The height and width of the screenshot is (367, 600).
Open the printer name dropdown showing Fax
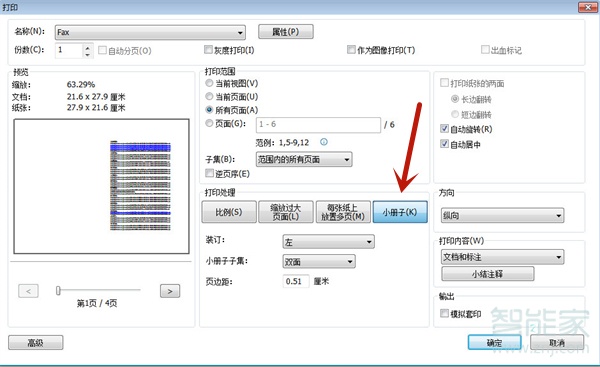click(150, 33)
